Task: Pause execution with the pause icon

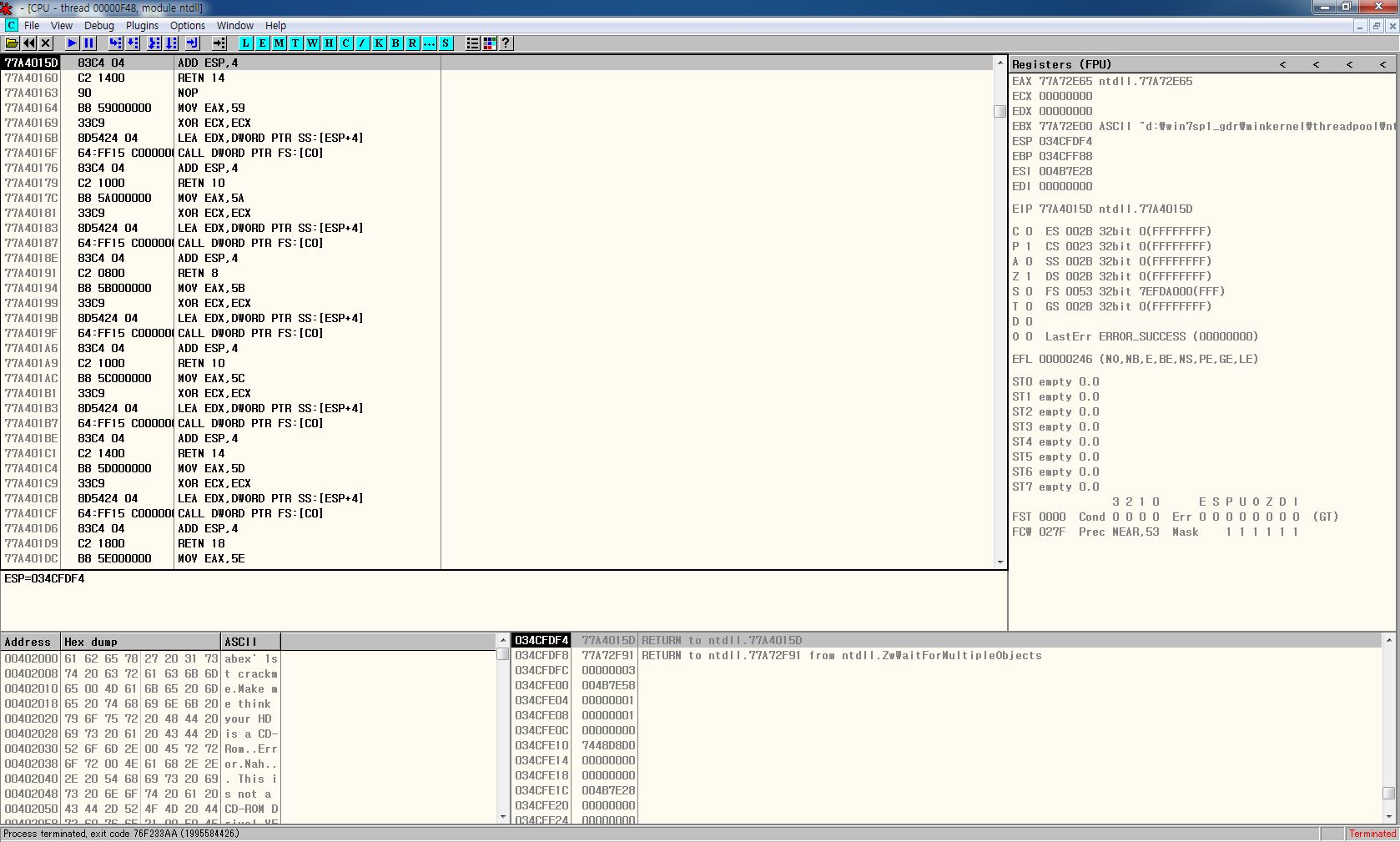Action: tap(89, 43)
